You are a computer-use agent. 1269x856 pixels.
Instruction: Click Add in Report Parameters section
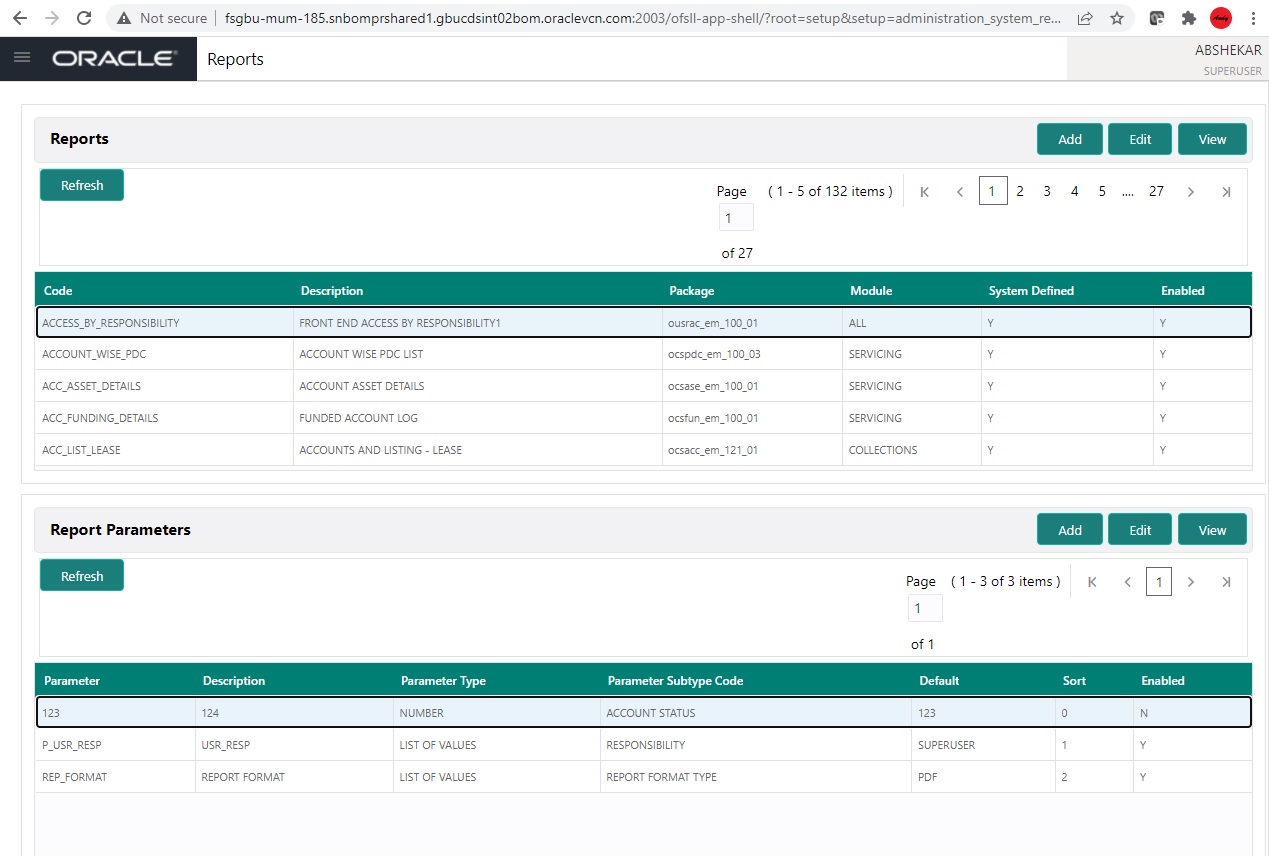[x=1070, y=530]
